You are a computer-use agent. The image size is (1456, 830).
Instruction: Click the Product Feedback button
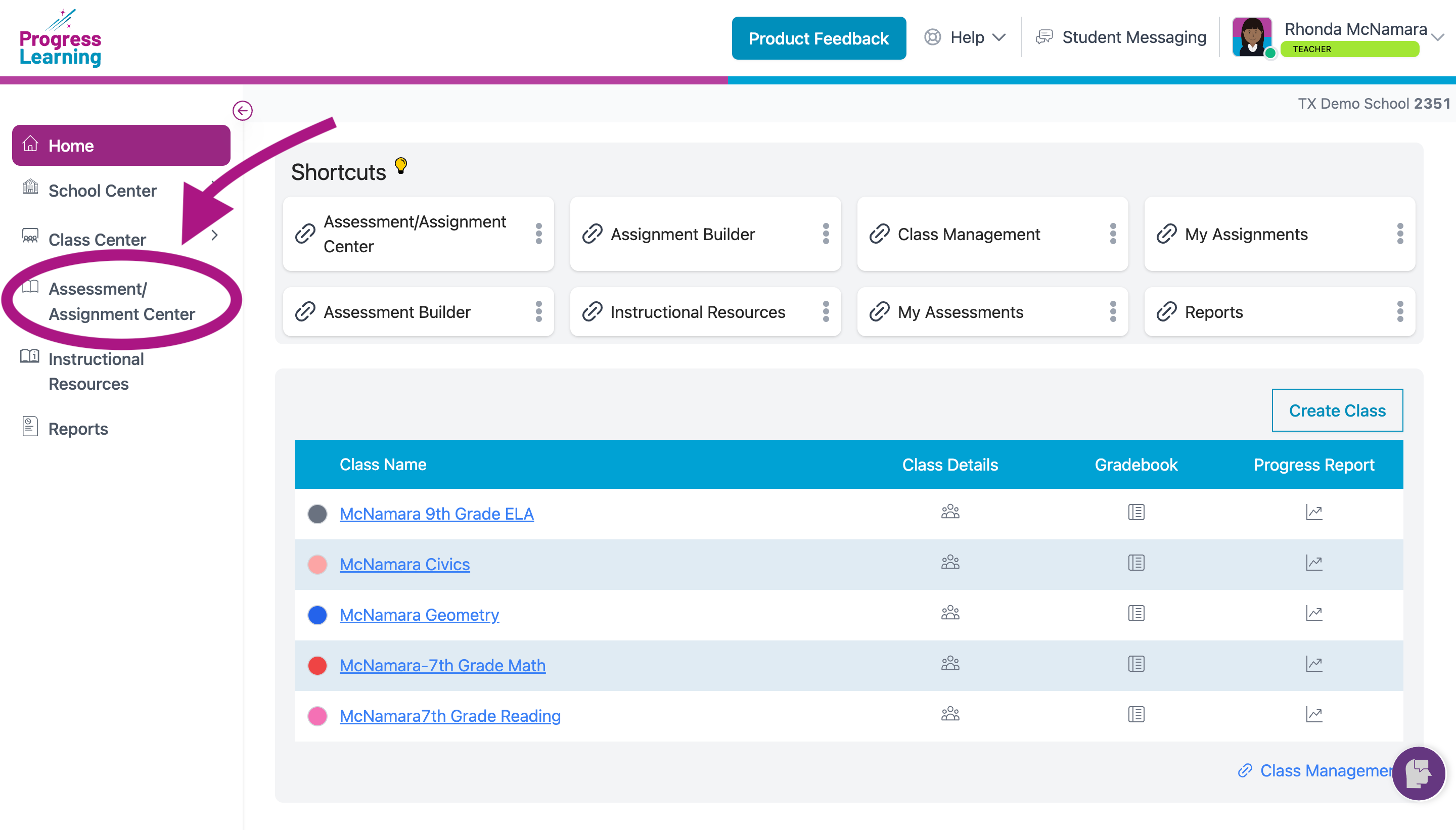[818, 38]
